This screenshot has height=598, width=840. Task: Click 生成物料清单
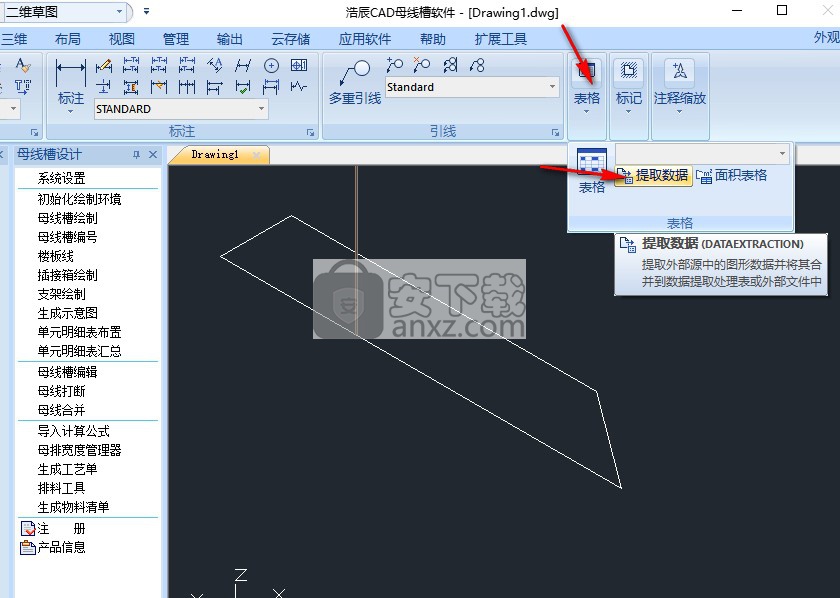[x=73, y=507]
